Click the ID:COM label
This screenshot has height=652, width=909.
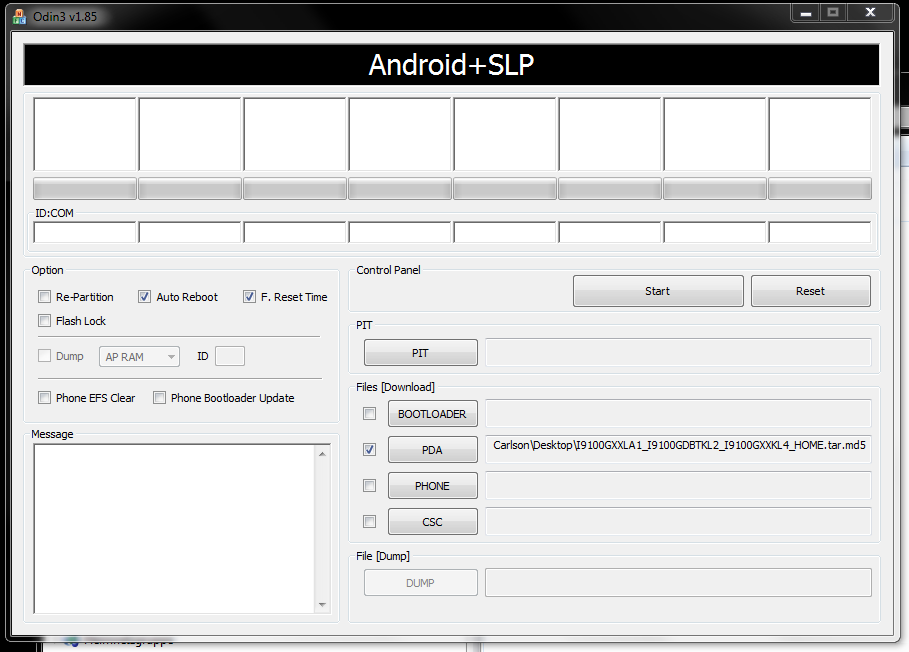[x=54, y=213]
